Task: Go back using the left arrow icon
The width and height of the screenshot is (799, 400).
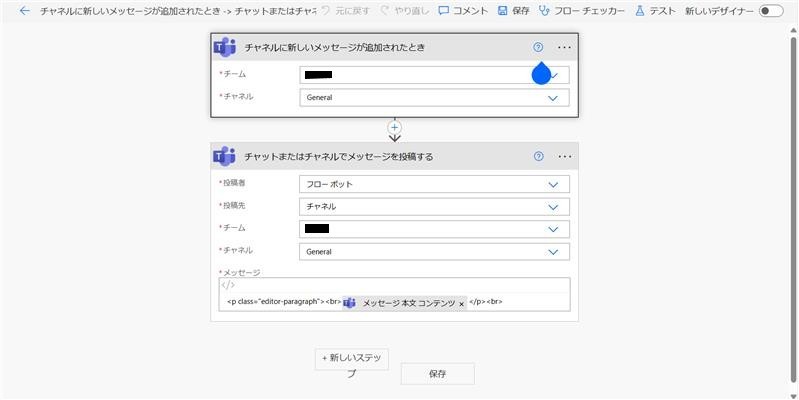Action: coord(24,11)
